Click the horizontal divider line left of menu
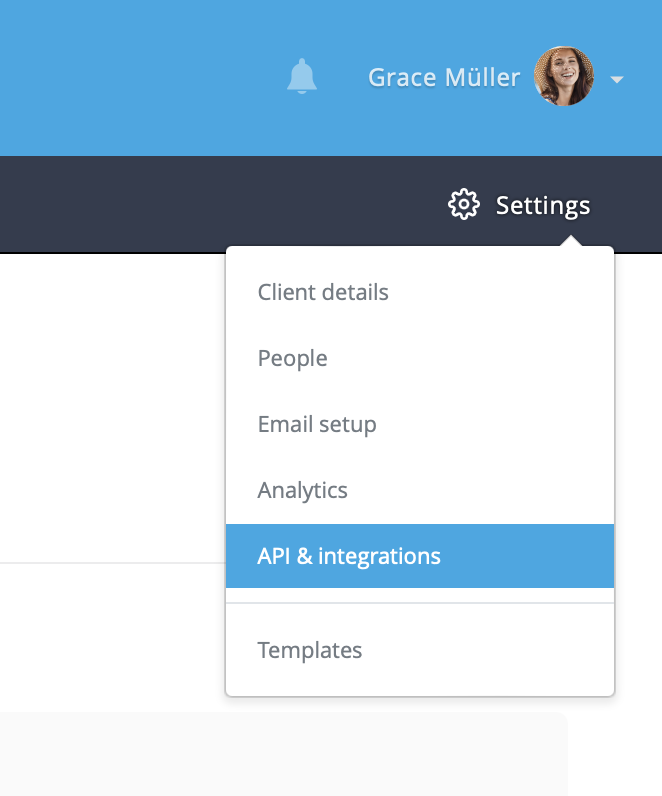This screenshot has height=796, width=662. tap(113, 563)
